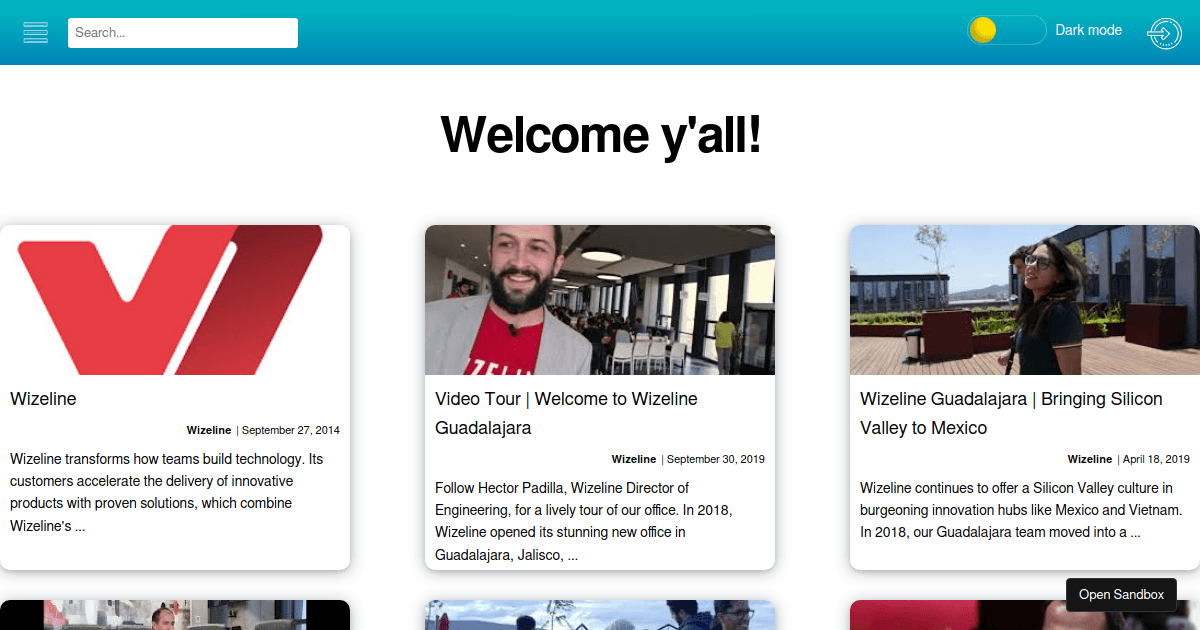Click the "April 18, 2019" date text

1156,460
